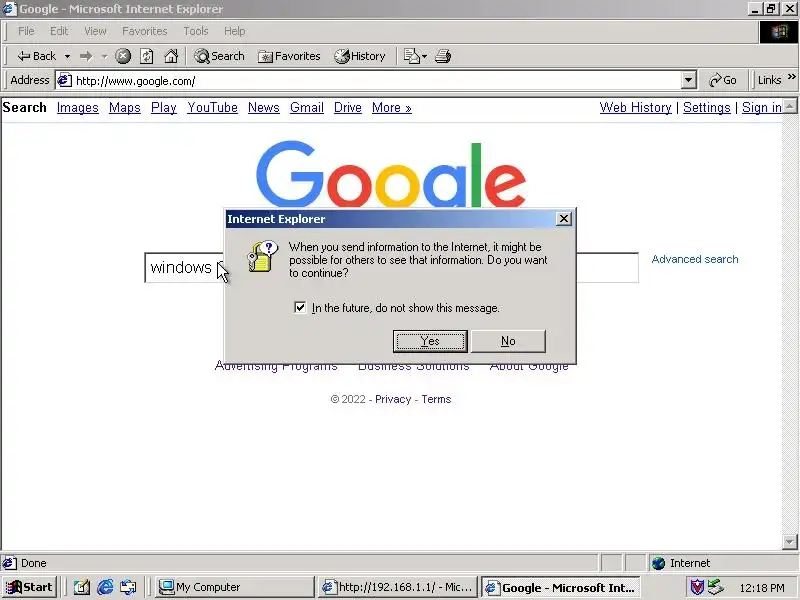Click the Sign in link
The width and height of the screenshot is (800, 600).
[x=762, y=108]
